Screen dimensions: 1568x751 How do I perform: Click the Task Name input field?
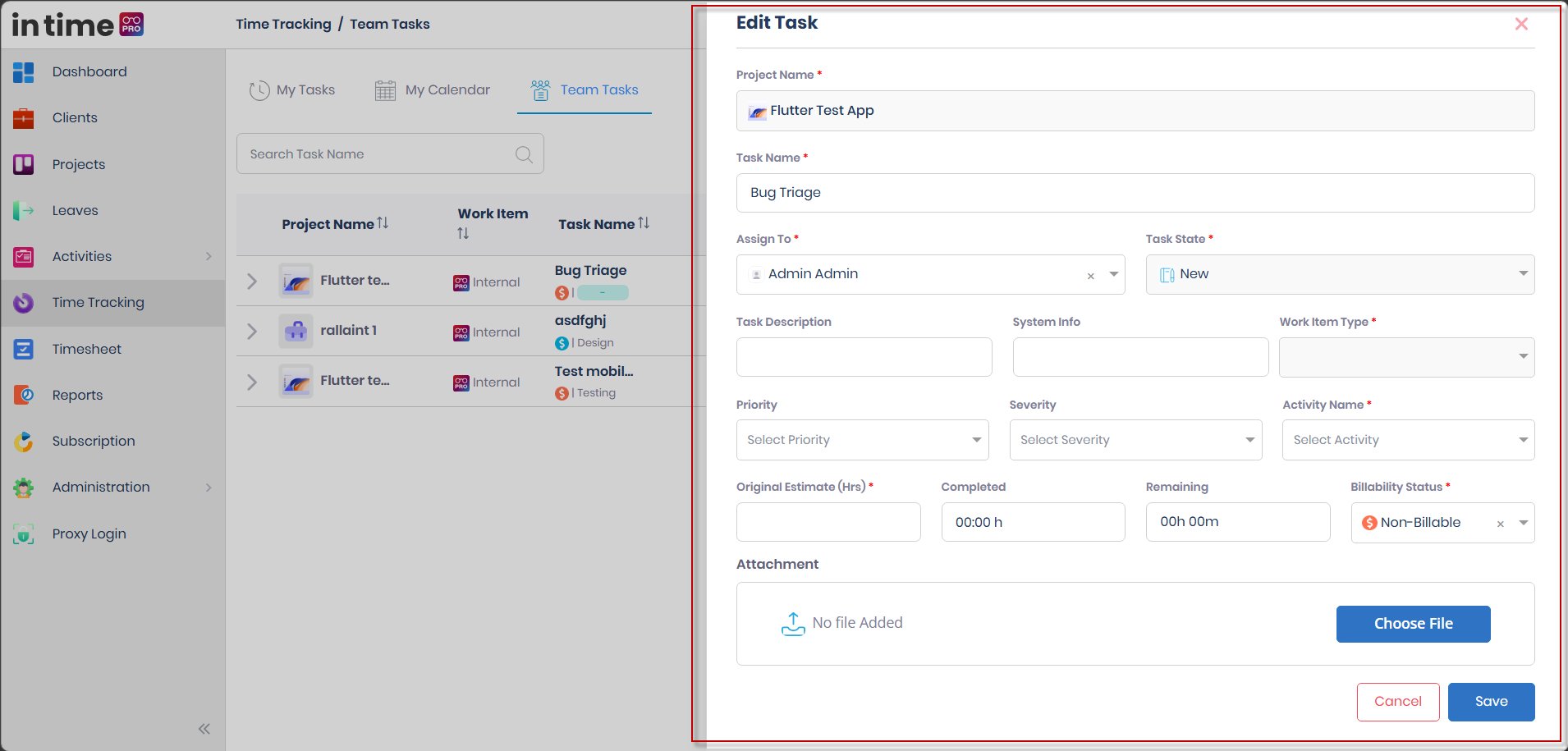click(x=1135, y=193)
